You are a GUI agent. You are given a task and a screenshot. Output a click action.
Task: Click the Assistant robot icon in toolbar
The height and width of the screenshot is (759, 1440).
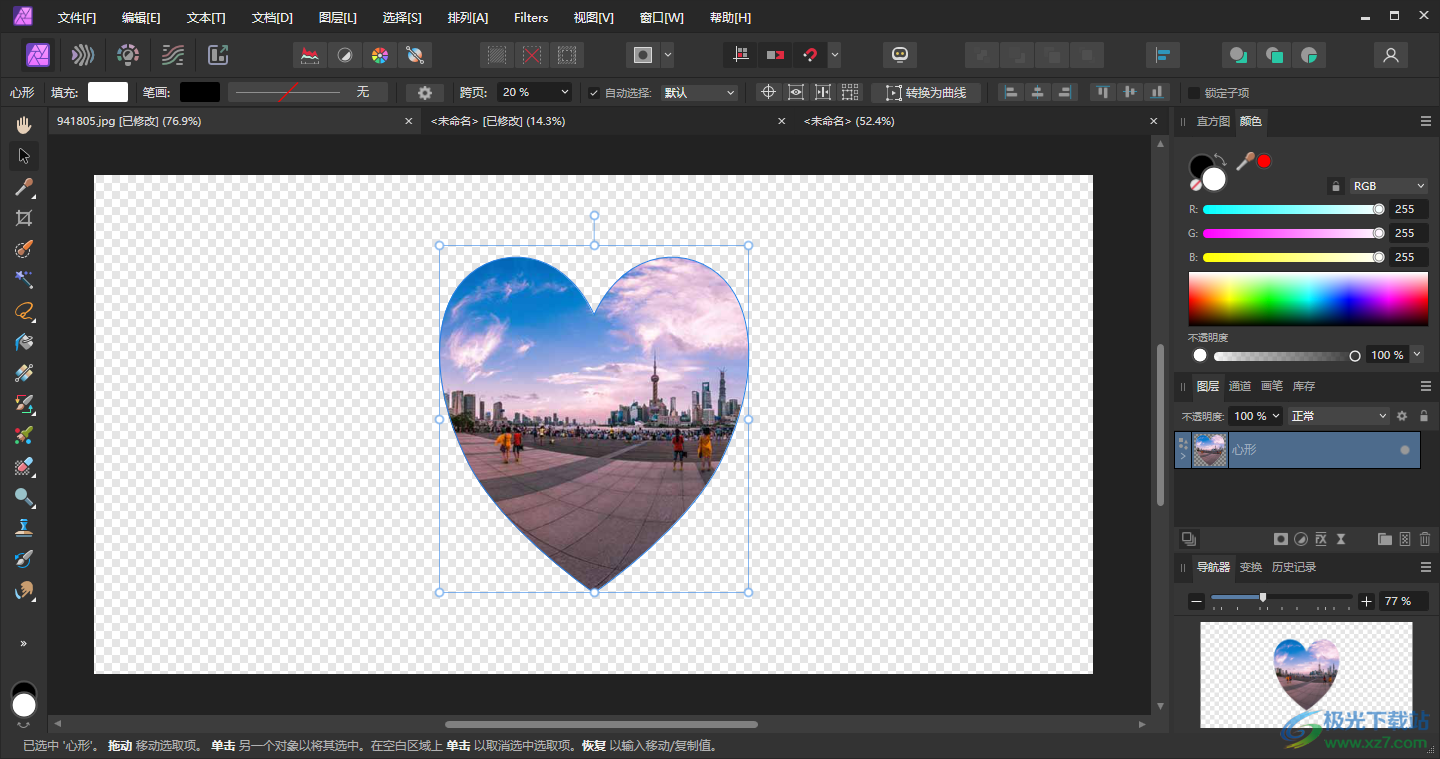899,55
